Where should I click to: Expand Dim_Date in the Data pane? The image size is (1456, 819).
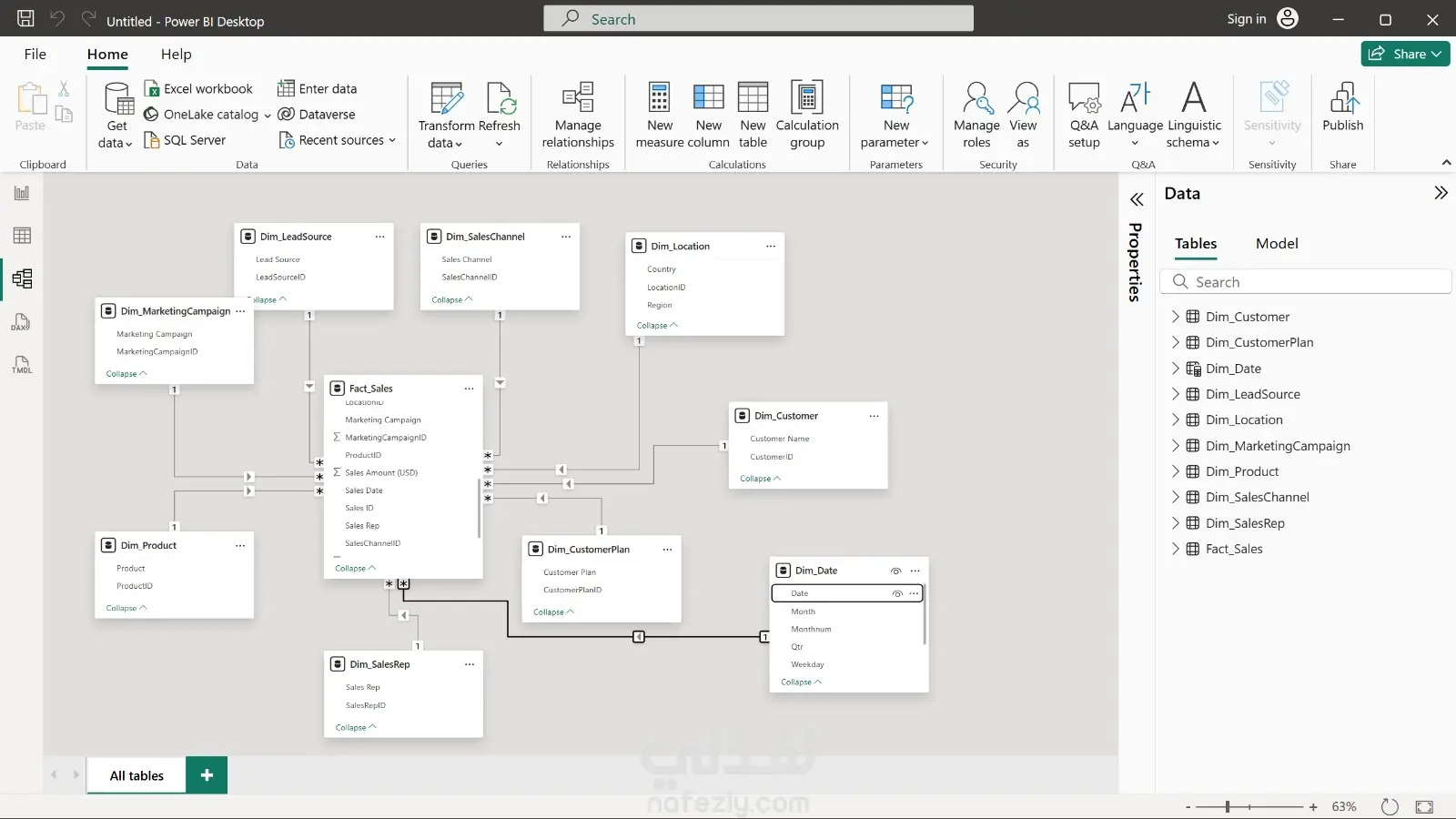click(1175, 369)
